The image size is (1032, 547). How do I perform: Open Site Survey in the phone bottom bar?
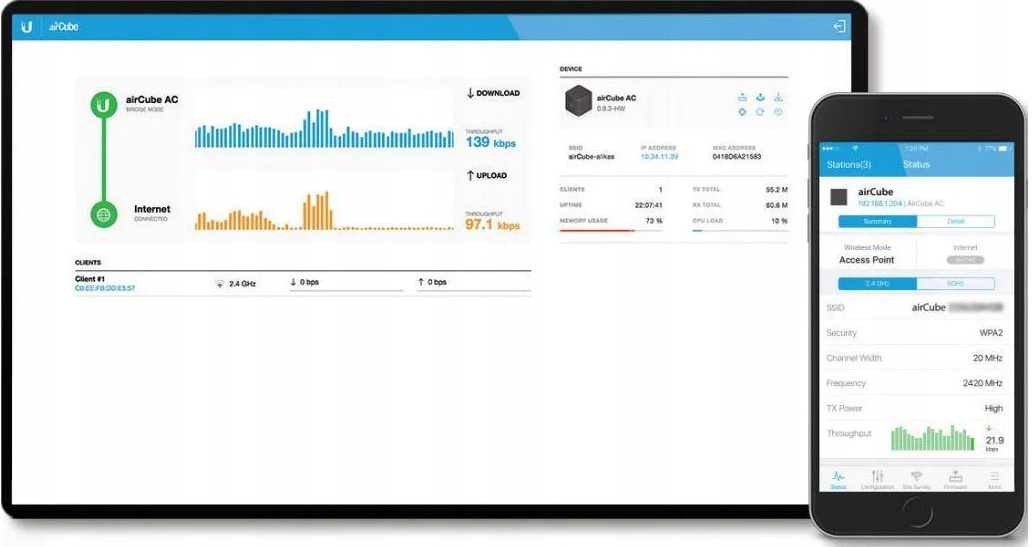click(916, 479)
